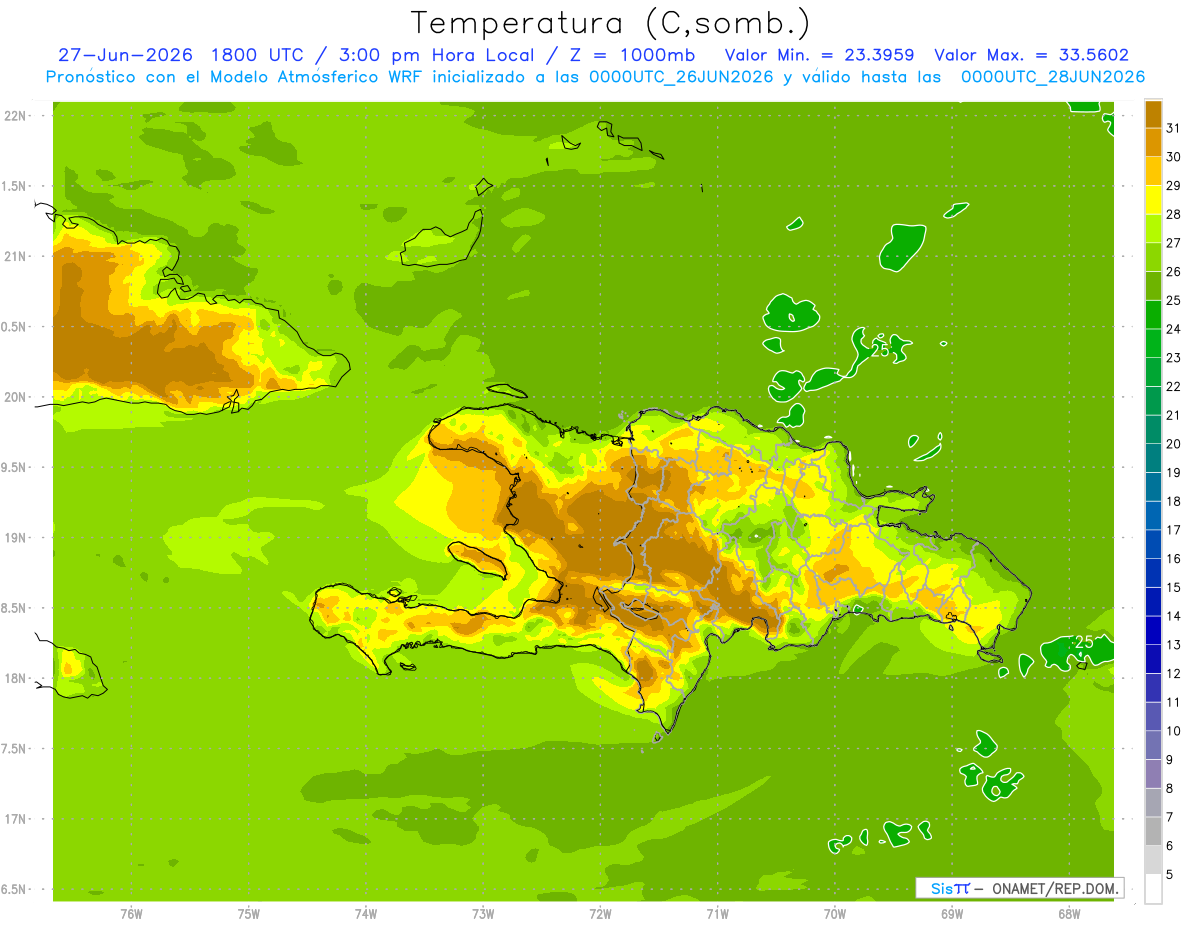Click the "1.5N" latitude tick label
1200x927 pixels.
pyautogui.click(x=15, y=186)
